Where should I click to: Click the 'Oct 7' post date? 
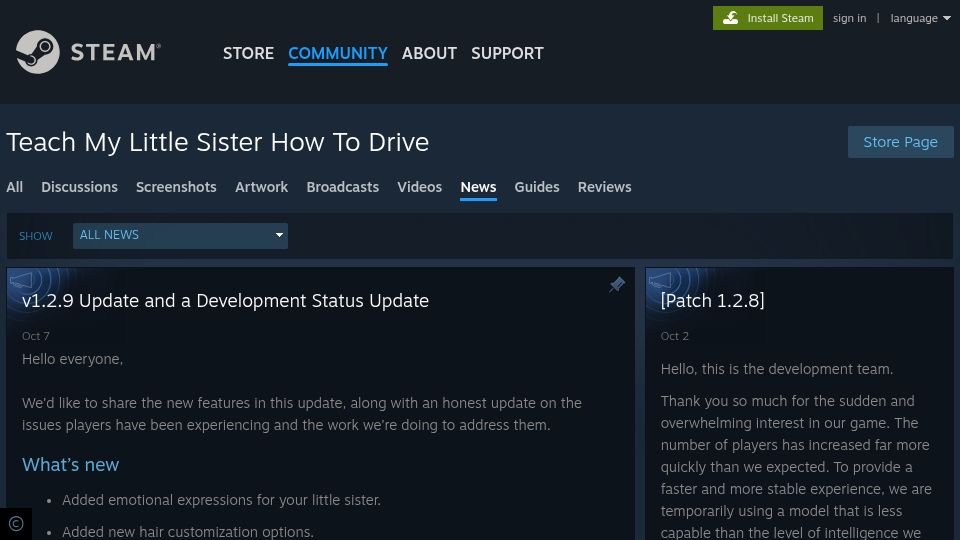(x=36, y=336)
